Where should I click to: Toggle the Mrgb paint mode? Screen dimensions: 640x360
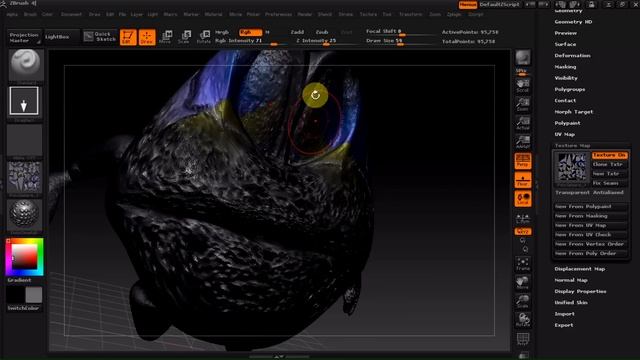coord(222,32)
